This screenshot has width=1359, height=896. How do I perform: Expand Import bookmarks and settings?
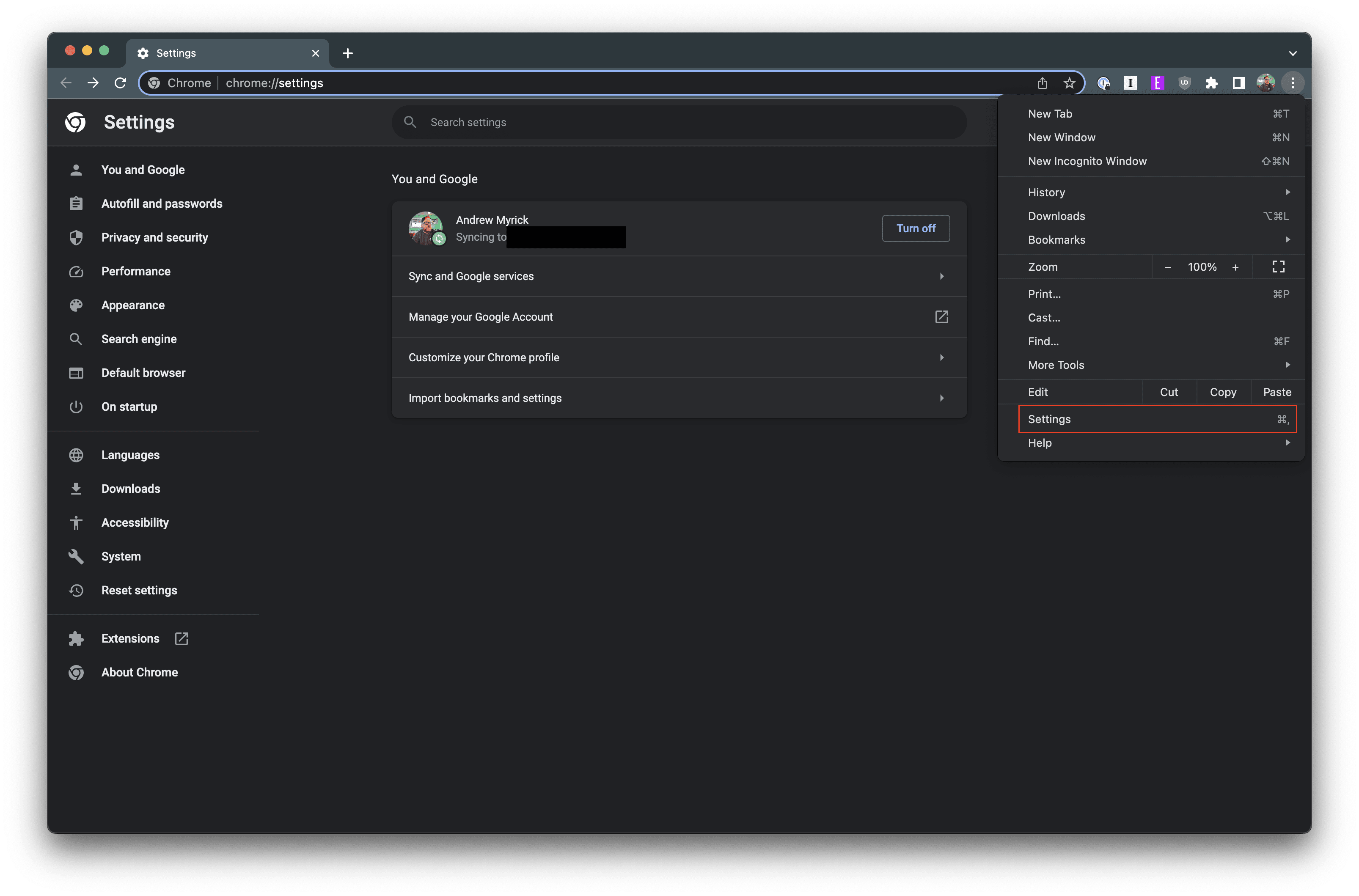(679, 398)
